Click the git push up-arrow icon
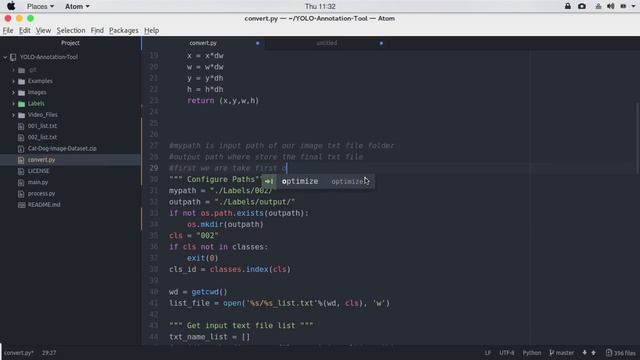Image resolution: width=640 pixels, height=360 pixels. click(x=593, y=353)
